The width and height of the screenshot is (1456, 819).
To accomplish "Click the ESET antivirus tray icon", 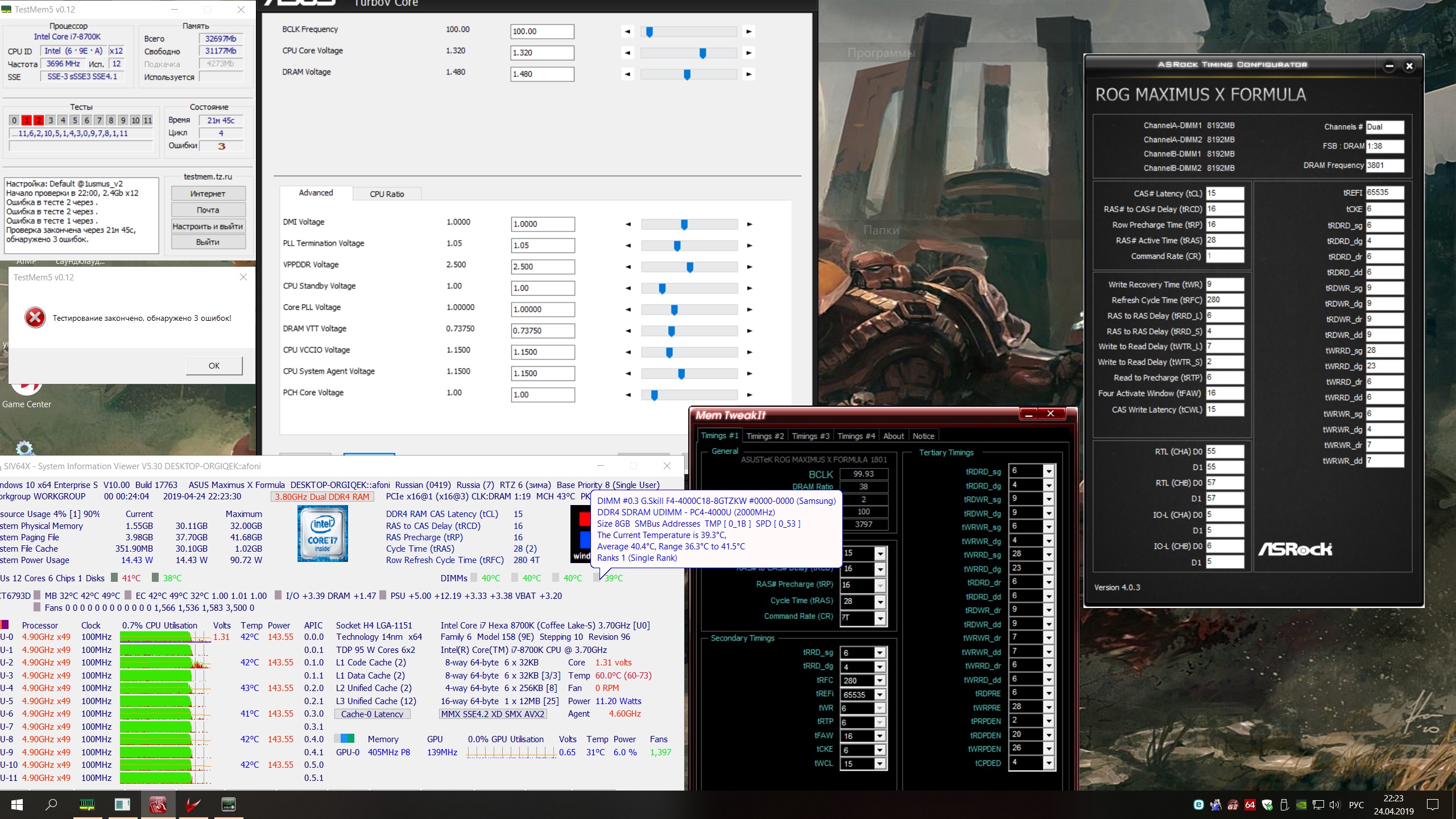I will click(1198, 805).
